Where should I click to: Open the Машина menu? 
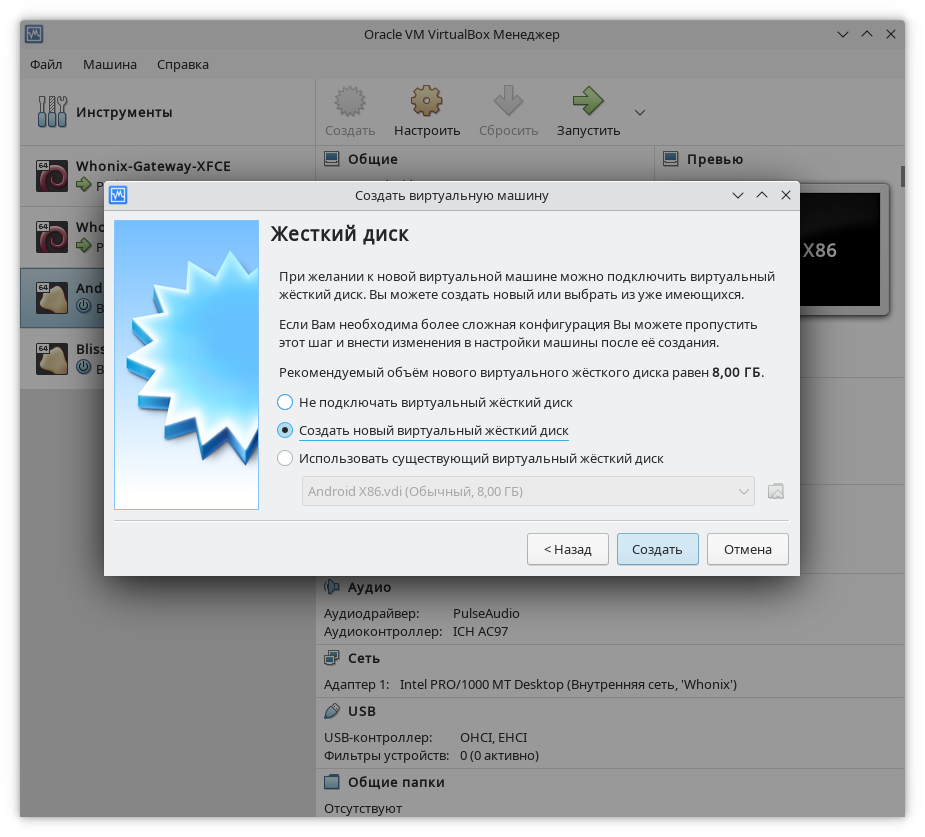point(110,64)
